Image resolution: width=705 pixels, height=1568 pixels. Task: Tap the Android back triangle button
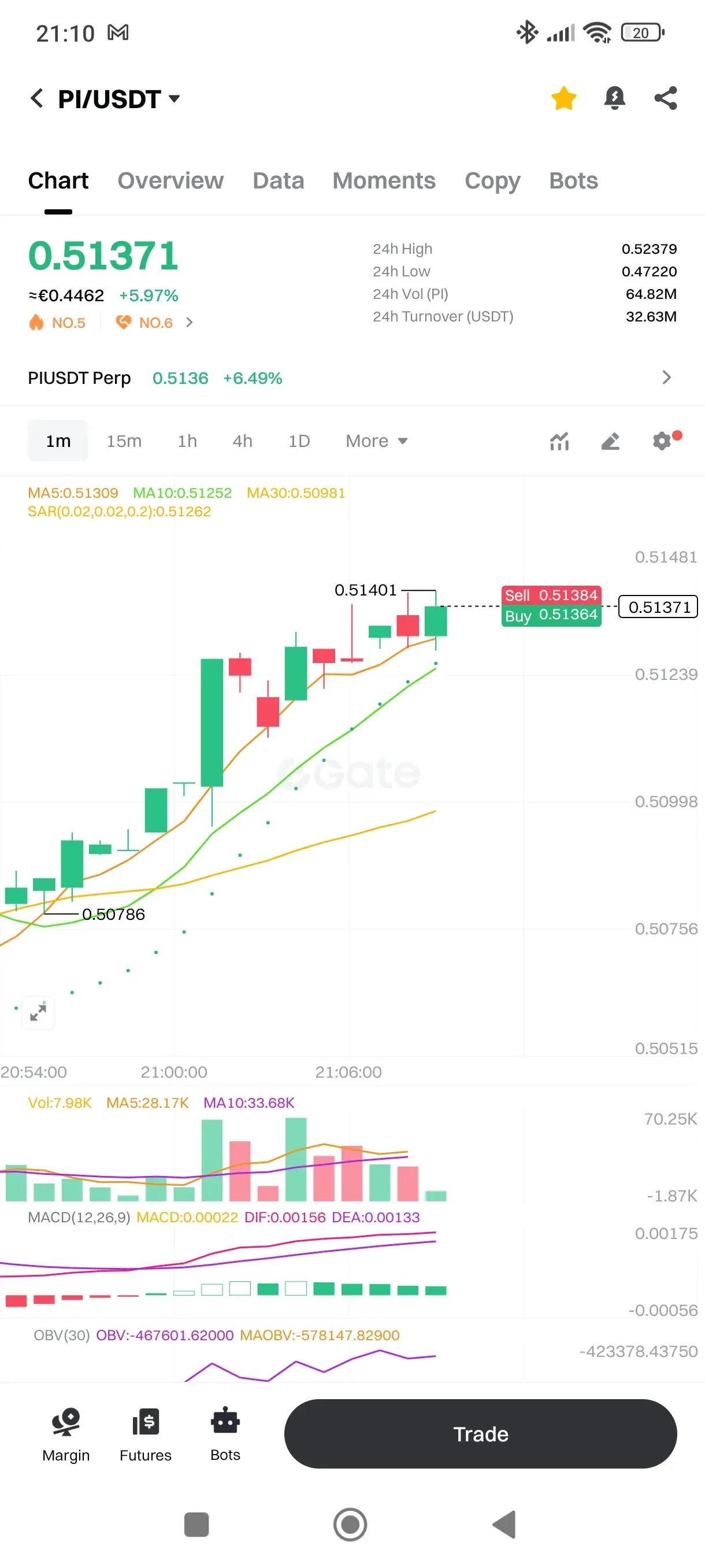504,1524
